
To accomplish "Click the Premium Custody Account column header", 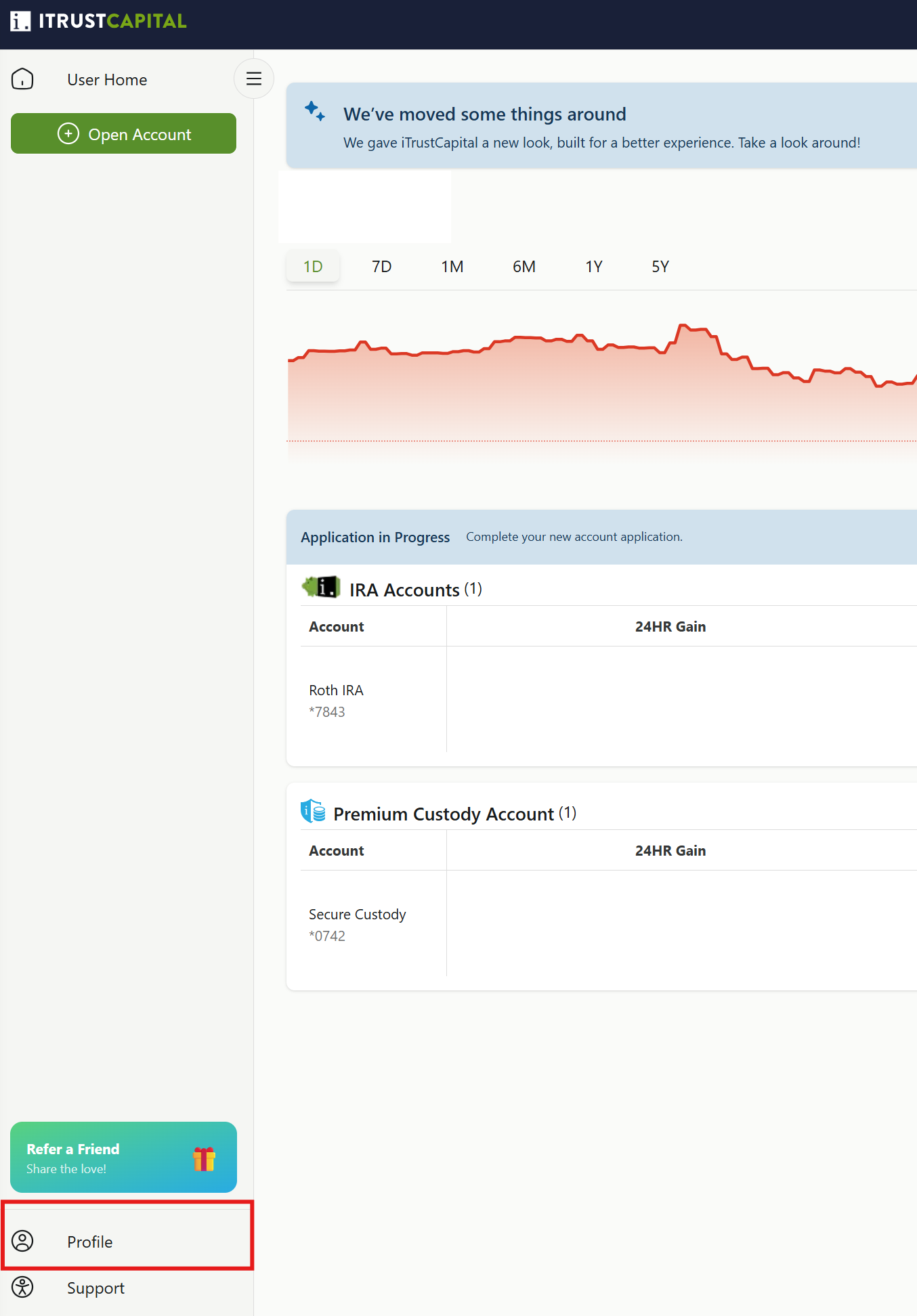I will coord(337,851).
